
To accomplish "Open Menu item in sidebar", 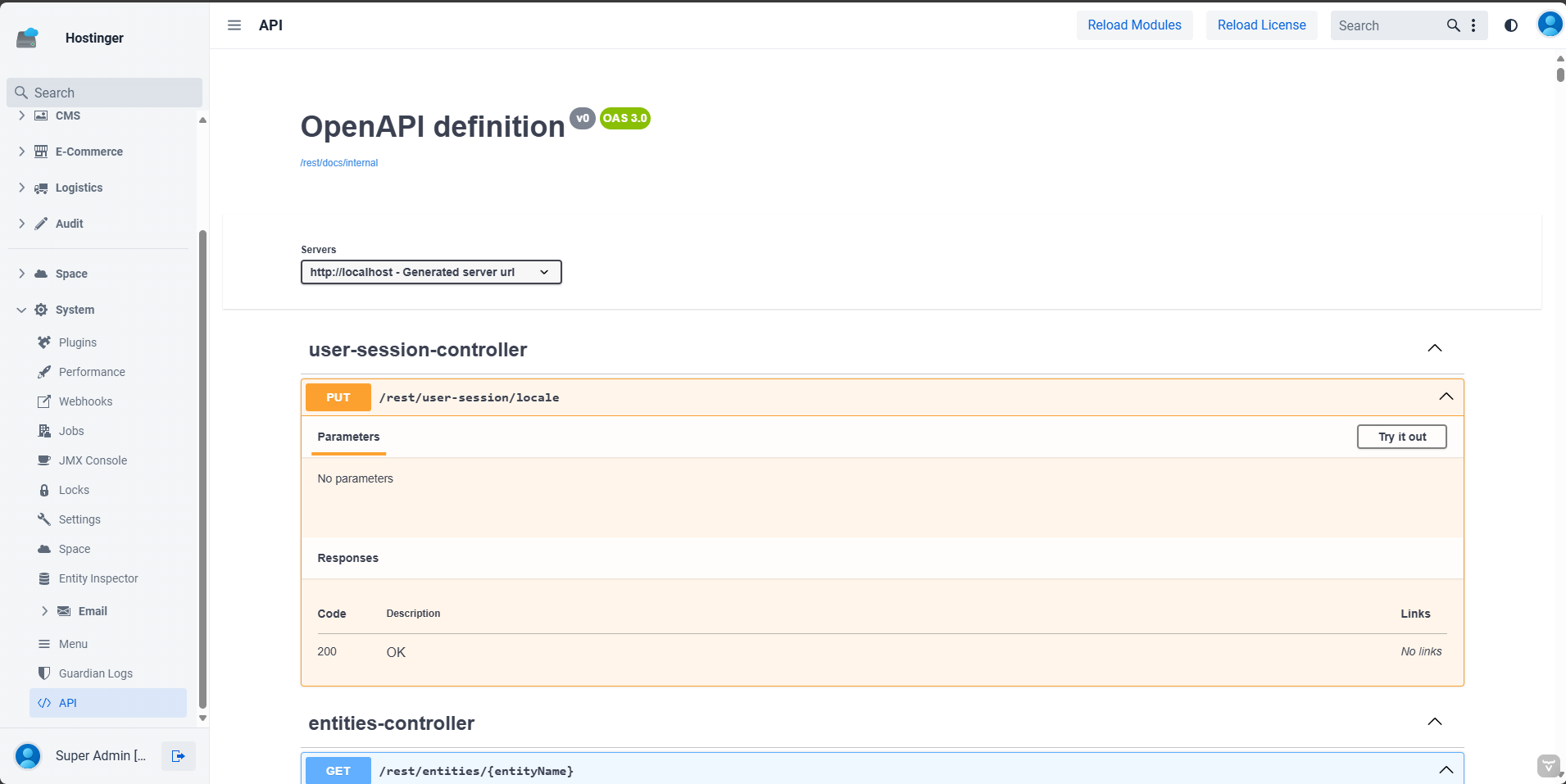I will tap(107, 644).
